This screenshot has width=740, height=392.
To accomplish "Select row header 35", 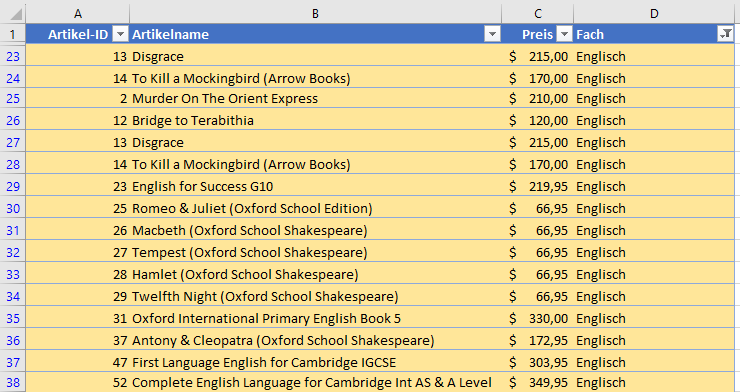I will (13, 318).
